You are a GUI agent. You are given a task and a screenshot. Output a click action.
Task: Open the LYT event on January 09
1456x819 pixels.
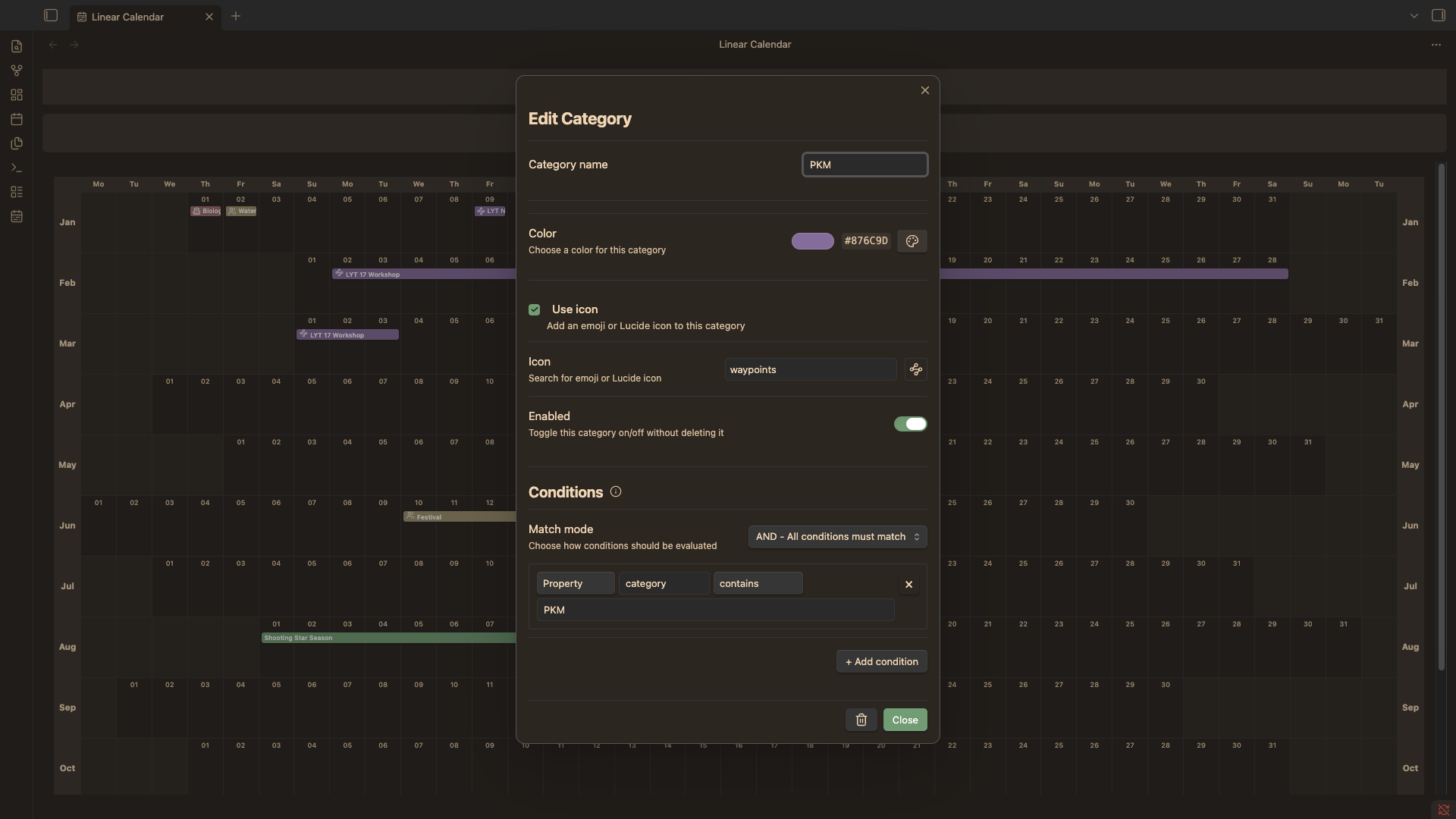(490, 211)
